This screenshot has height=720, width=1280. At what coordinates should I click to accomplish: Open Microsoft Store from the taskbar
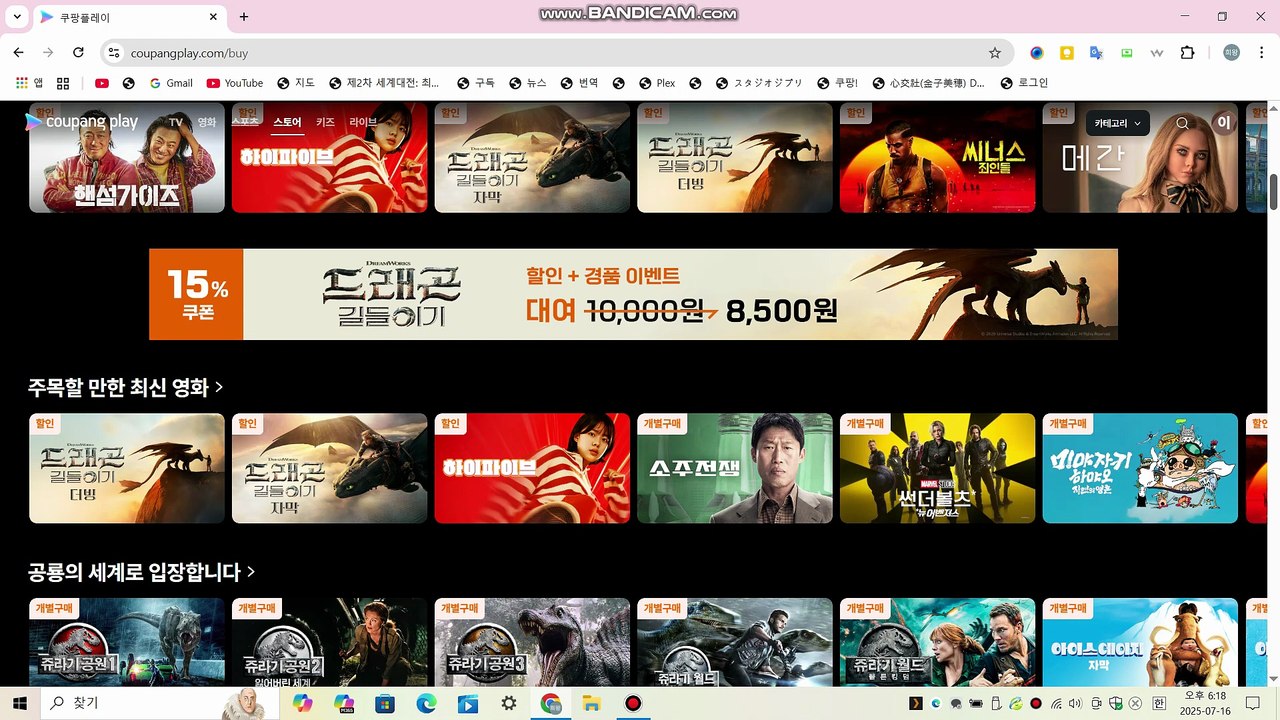[385, 703]
